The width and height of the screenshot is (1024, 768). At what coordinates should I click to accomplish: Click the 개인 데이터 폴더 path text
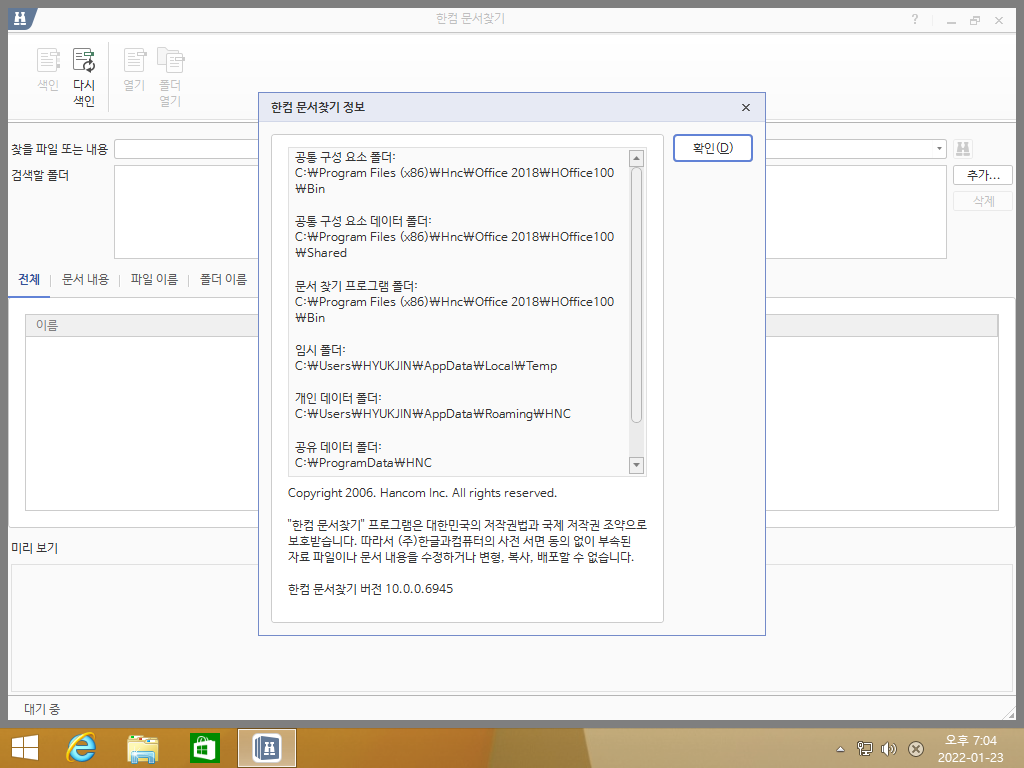[x=432, y=414]
